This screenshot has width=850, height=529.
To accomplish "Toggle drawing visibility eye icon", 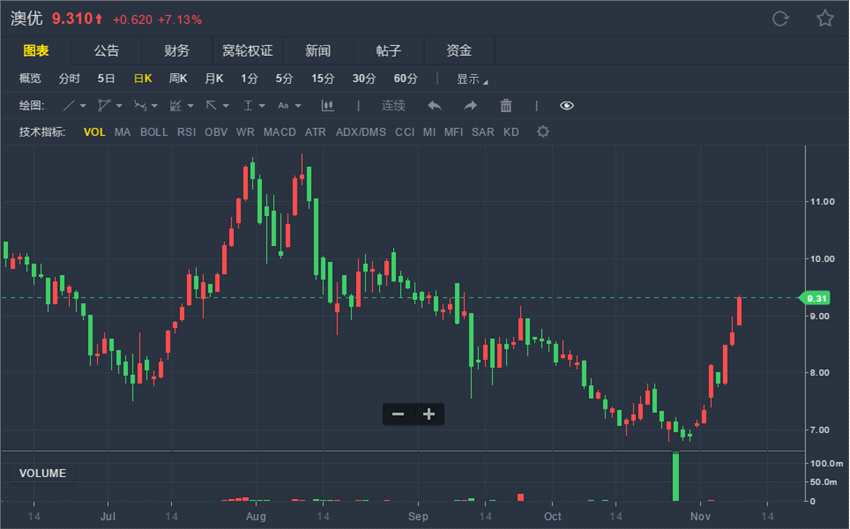I will coord(566,106).
